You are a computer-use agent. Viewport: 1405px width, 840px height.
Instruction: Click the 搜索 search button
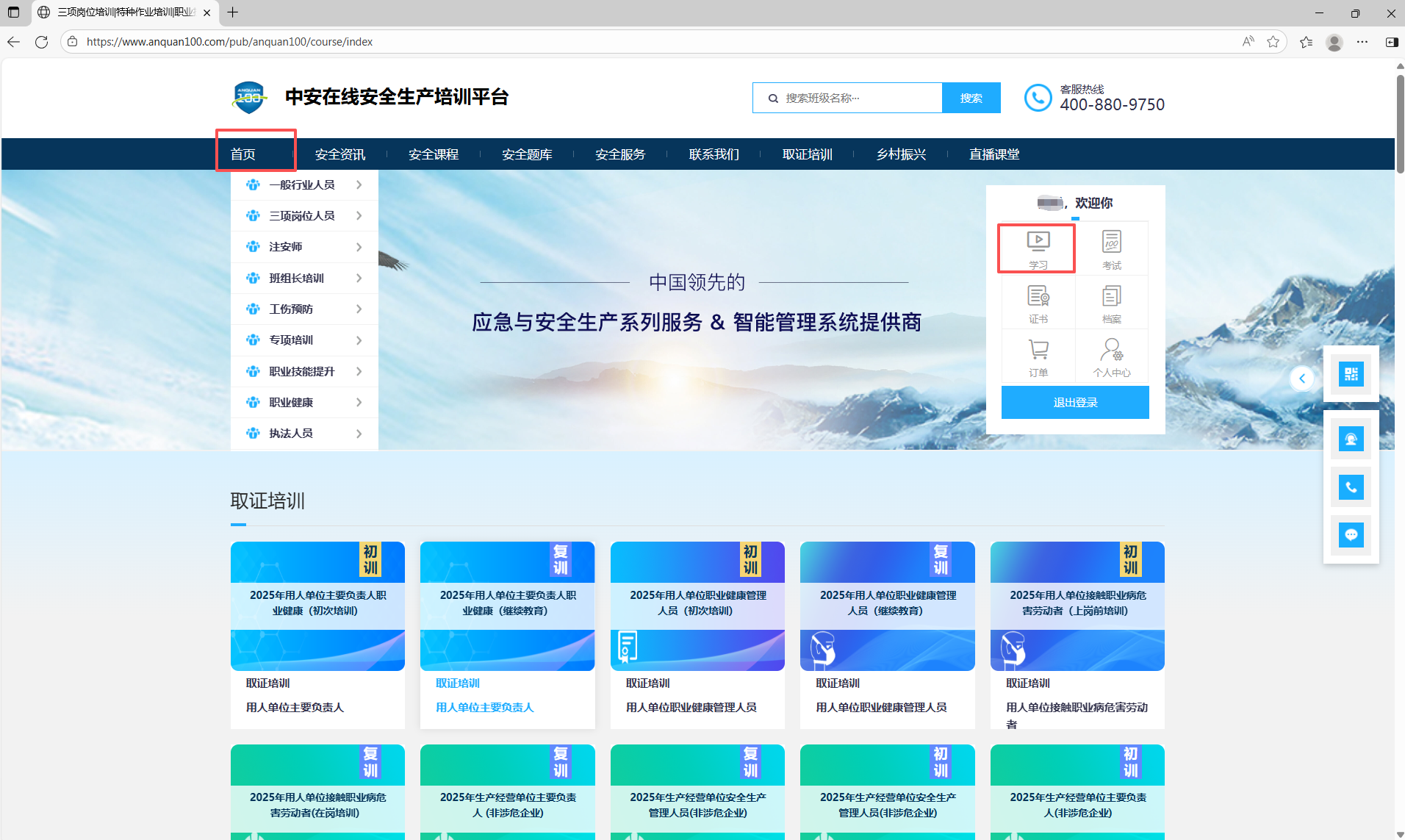[x=971, y=98]
